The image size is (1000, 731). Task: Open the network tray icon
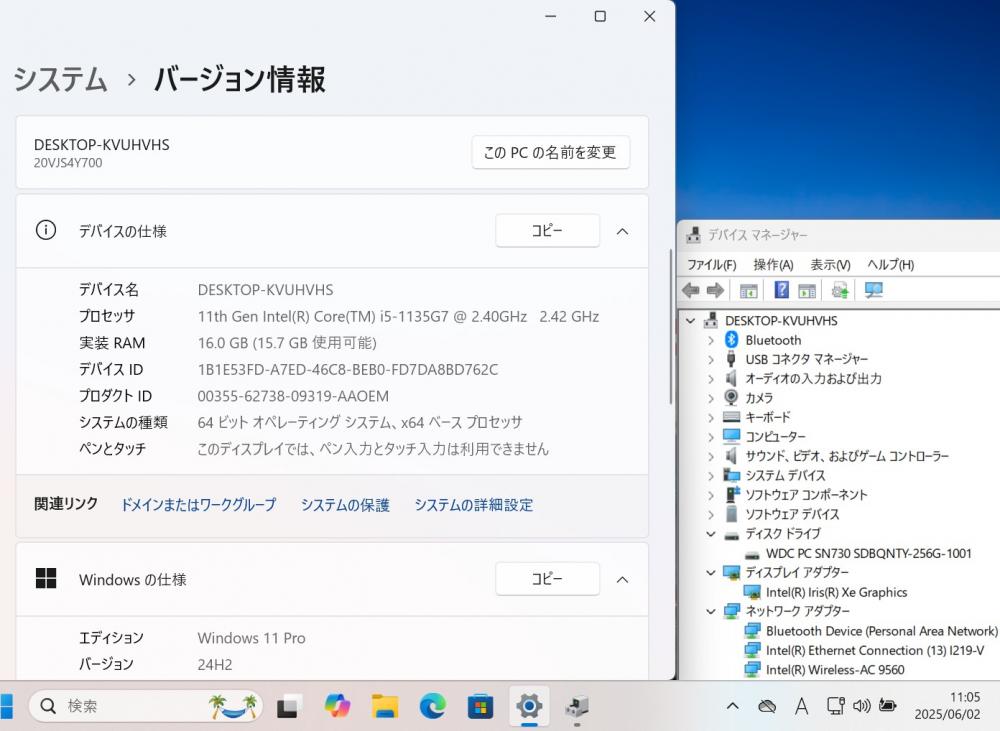click(835, 705)
